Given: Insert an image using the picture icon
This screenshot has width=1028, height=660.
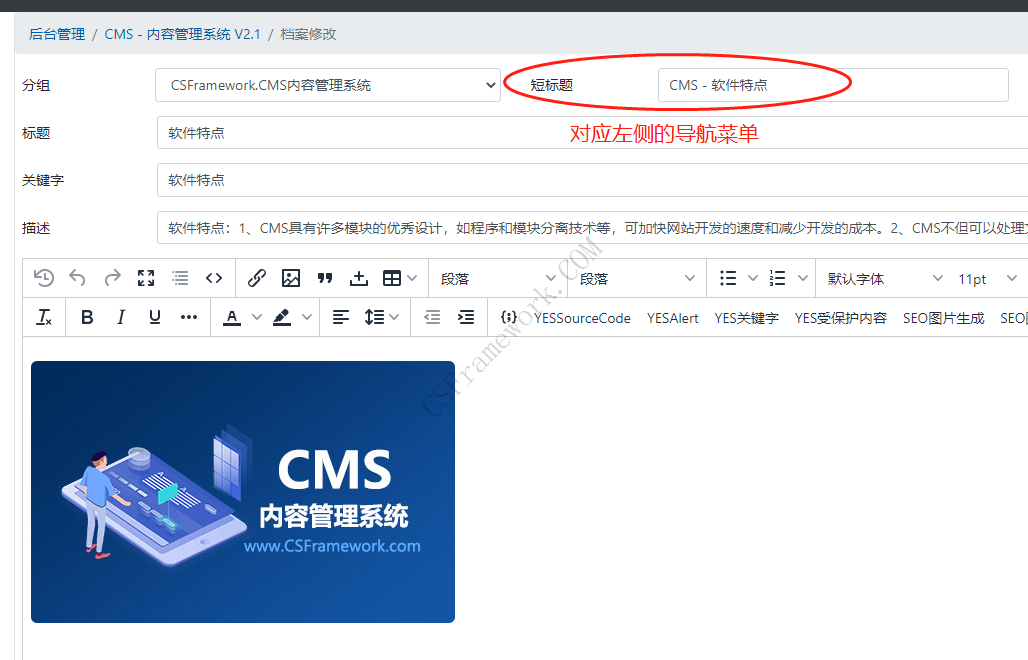Looking at the screenshot, I should [x=290, y=278].
